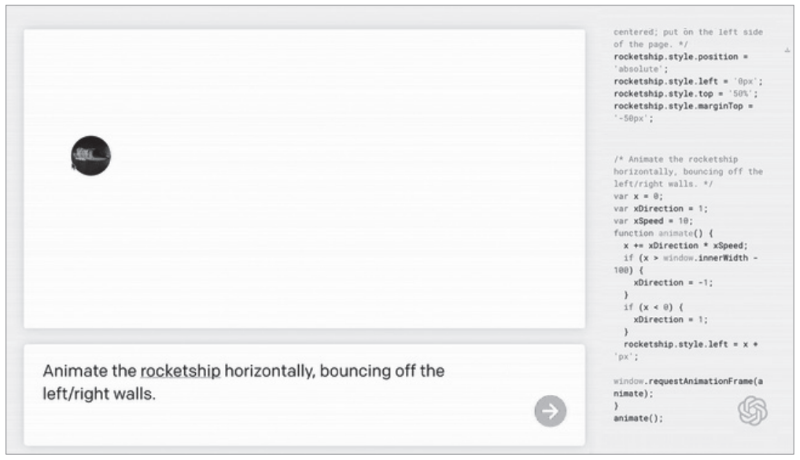Image resolution: width=800 pixels, height=460 pixels.
Task: Click the rocketship.style.marginTop code line
Action: point(683,112)
